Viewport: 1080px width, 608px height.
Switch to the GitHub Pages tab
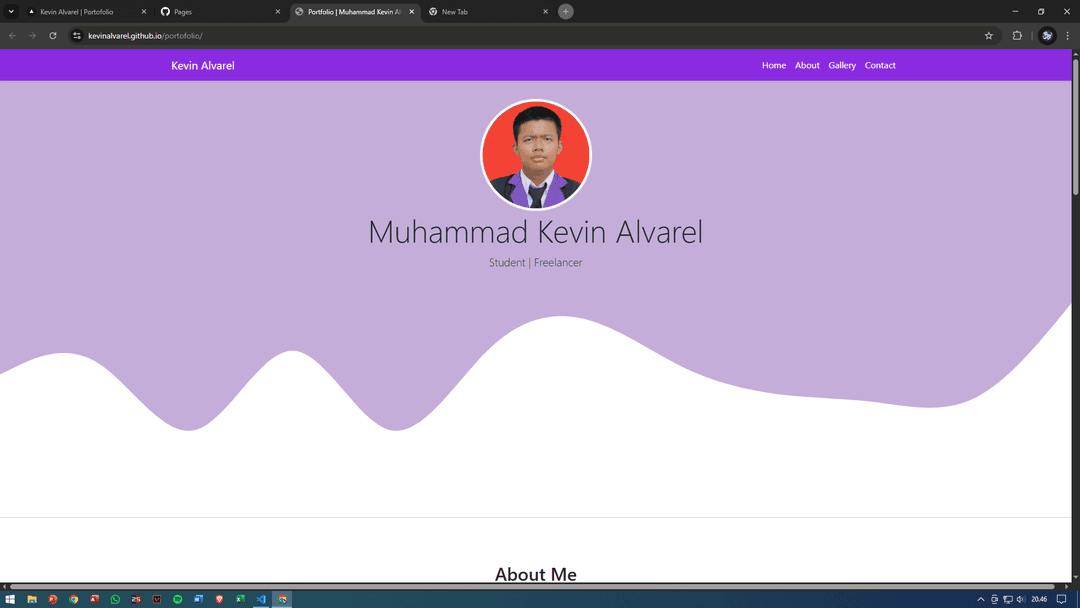click(x=215, y=12)
